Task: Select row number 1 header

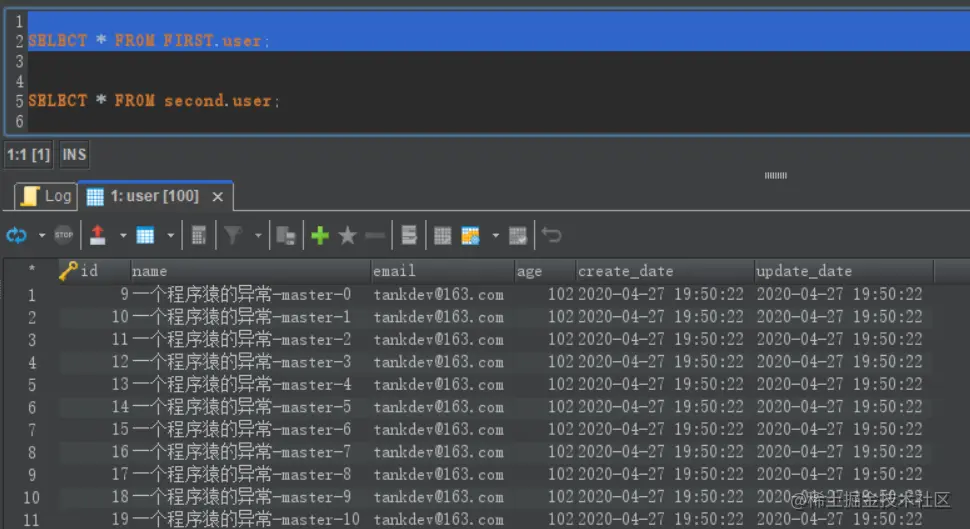Action: (31, 295)
